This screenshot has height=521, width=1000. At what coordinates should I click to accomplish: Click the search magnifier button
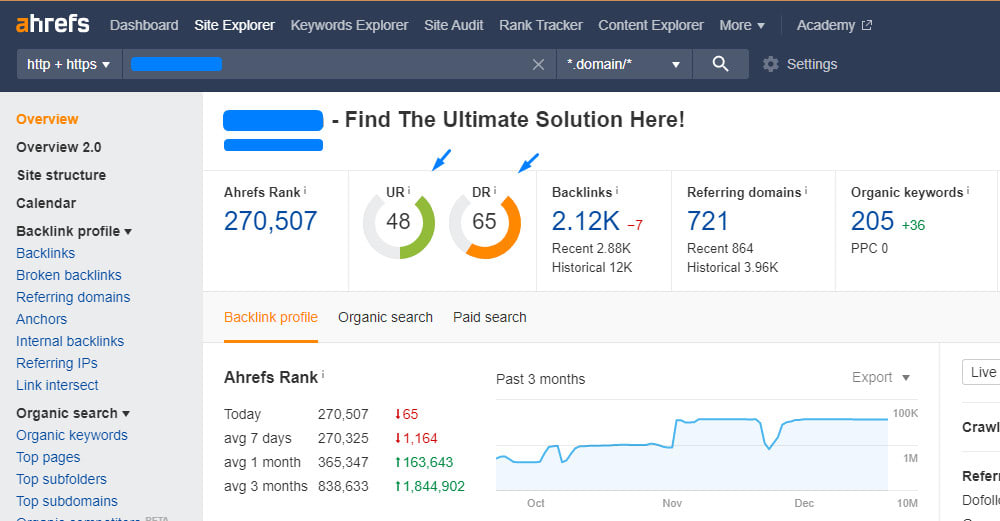[720, 64]
